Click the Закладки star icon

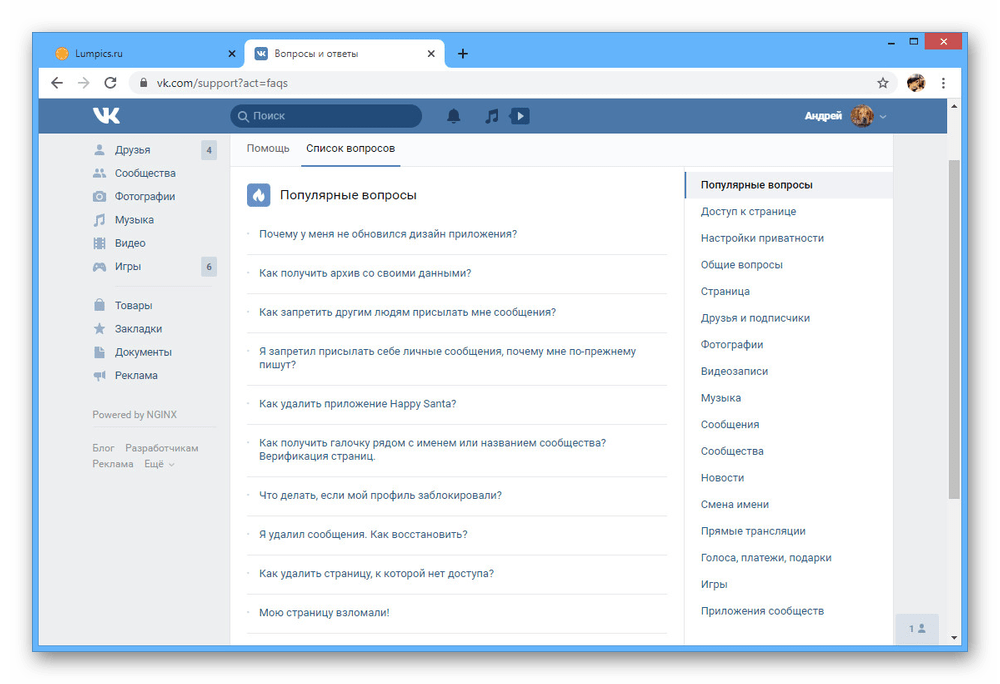click(99, 329)
